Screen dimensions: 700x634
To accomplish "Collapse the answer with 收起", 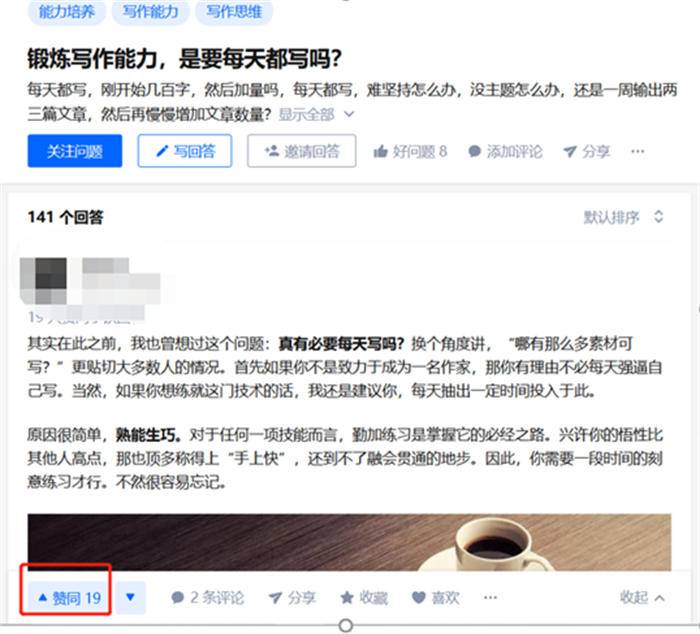I will pos(642,597).
